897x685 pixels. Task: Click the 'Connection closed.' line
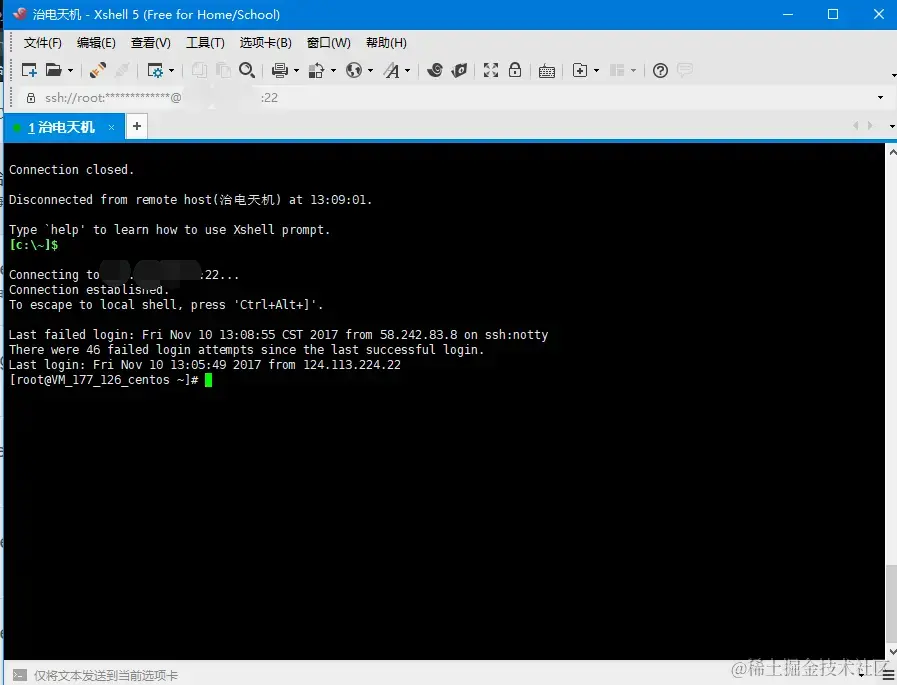[71, 170]
